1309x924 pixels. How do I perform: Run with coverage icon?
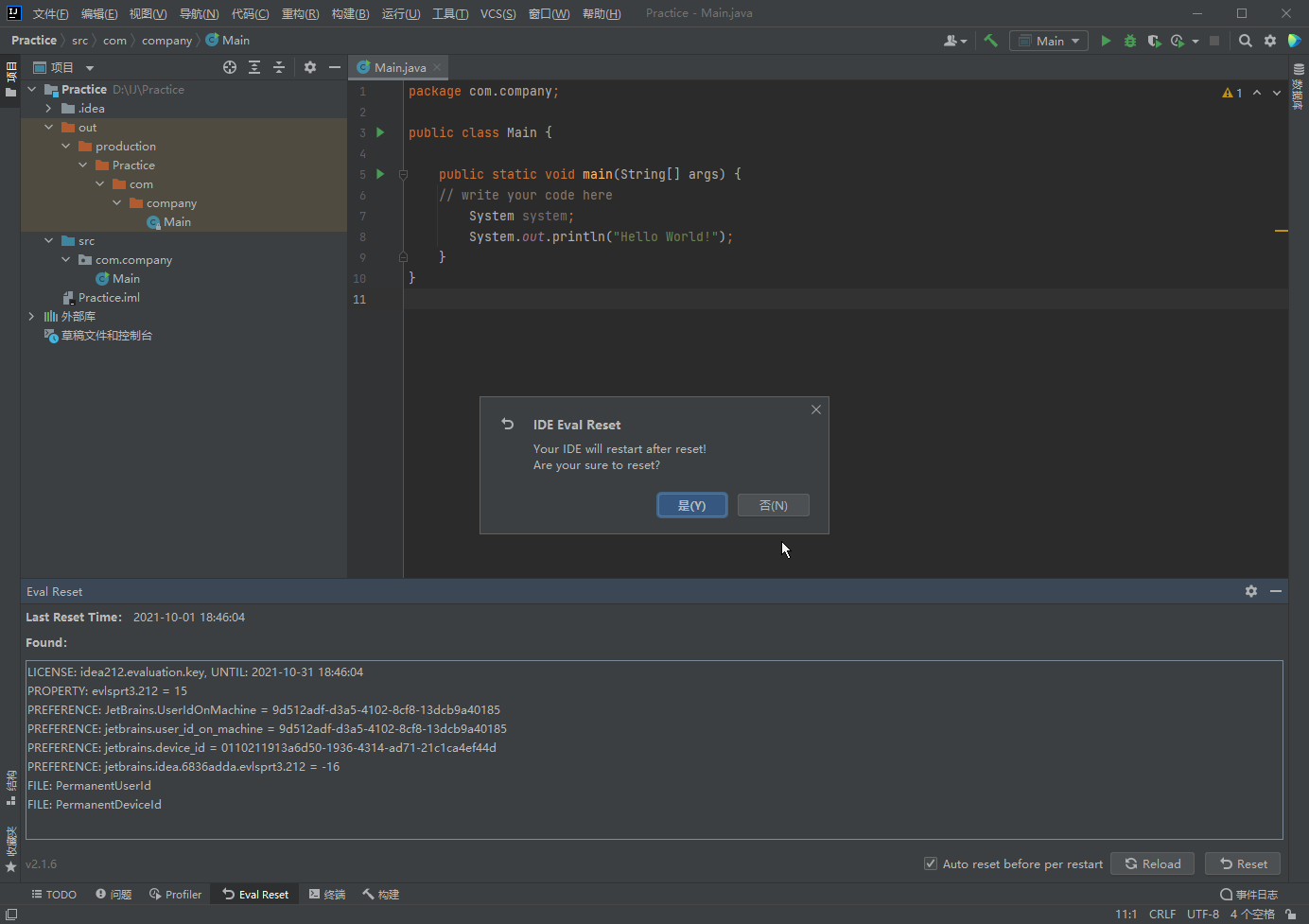[x=1154, y=41]
